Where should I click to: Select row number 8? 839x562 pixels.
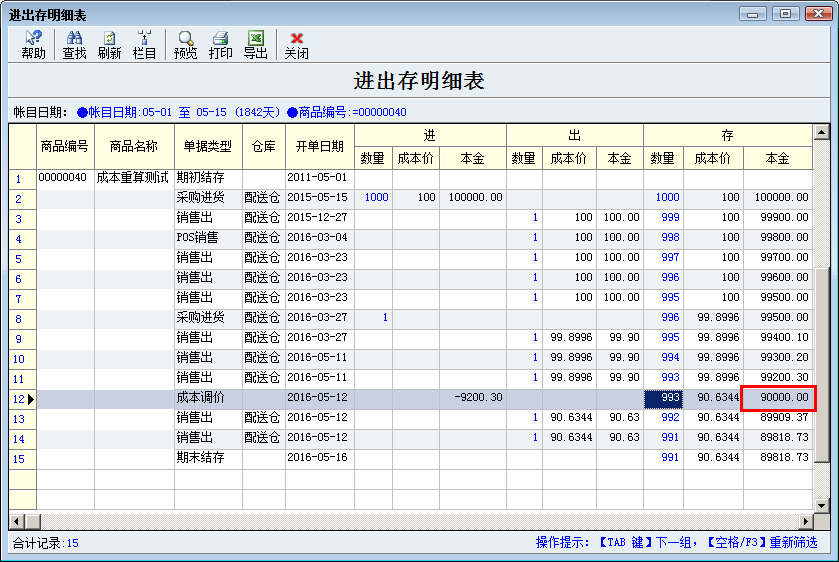22,319
